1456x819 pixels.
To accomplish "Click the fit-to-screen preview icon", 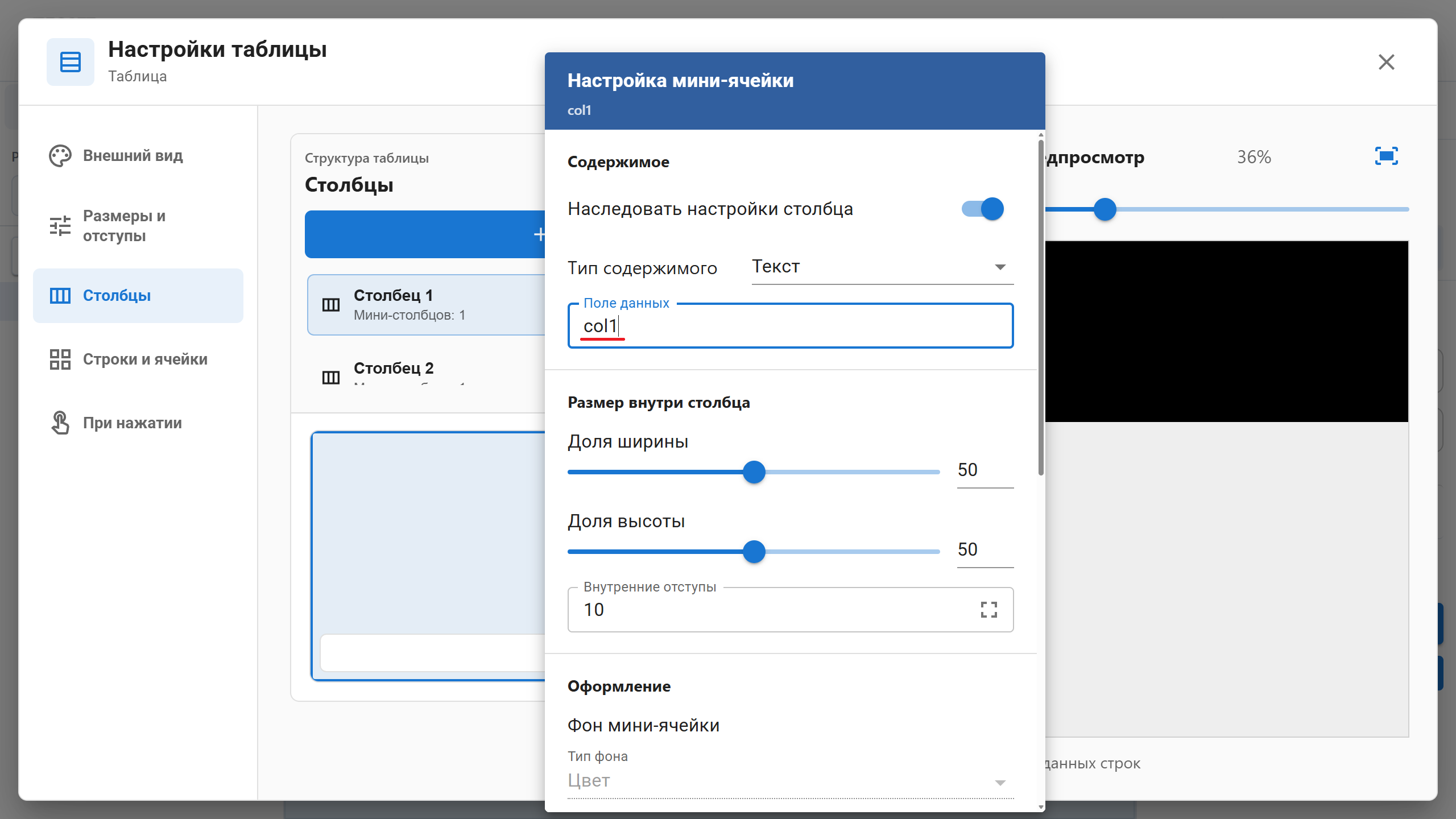I will tap(1387, 156).
